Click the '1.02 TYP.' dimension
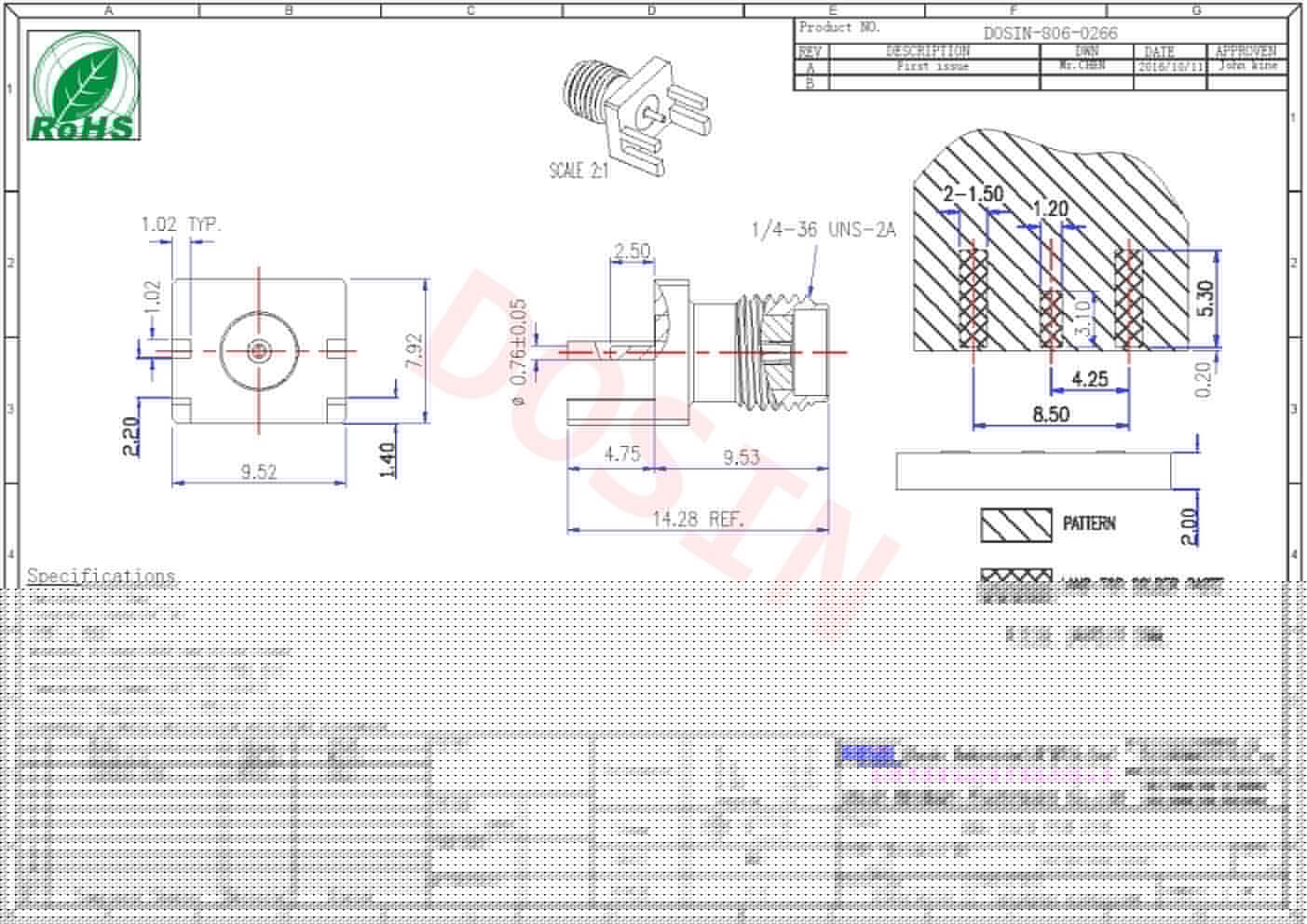 (x=181, y=224)
